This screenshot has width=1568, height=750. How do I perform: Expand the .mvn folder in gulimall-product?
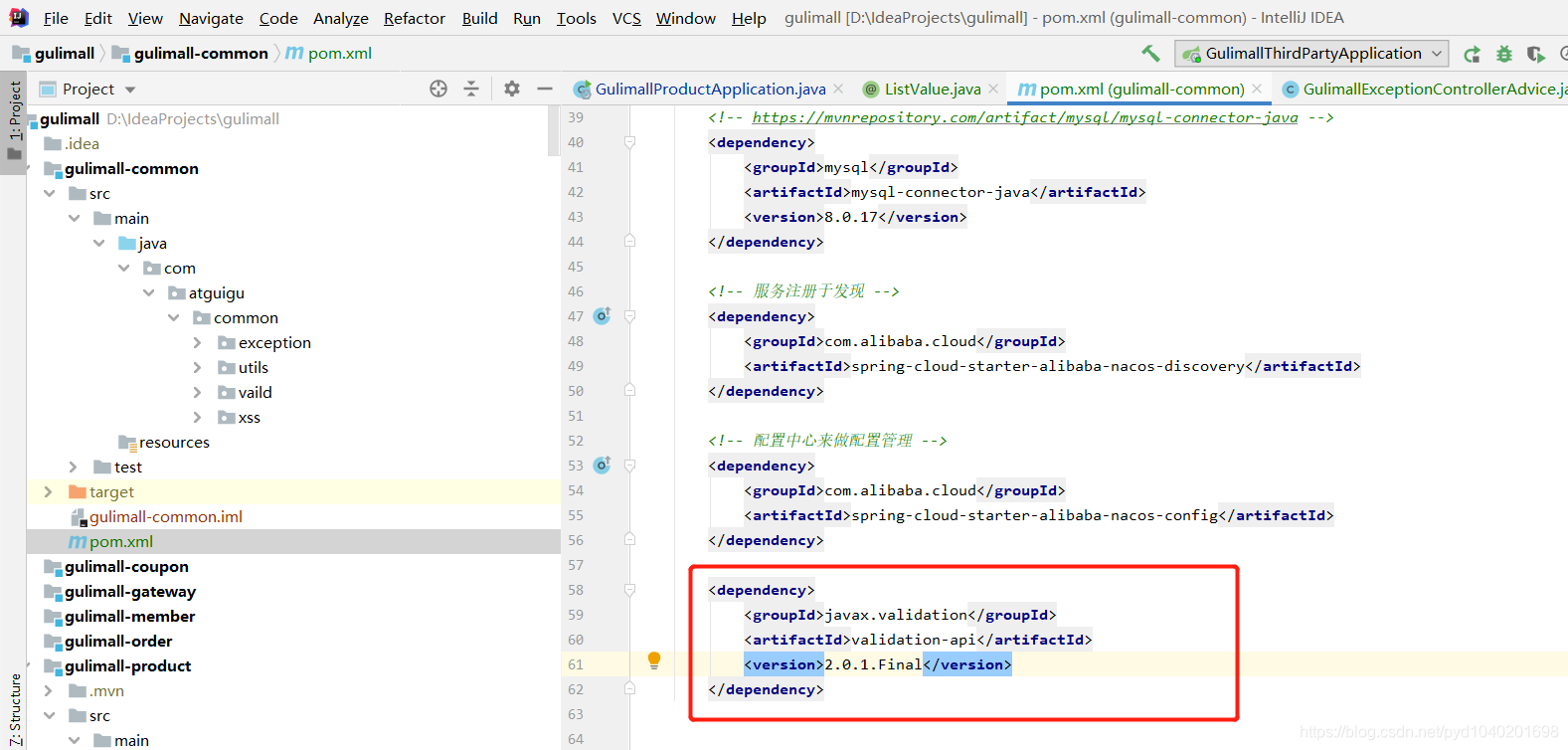coord(48,690)
